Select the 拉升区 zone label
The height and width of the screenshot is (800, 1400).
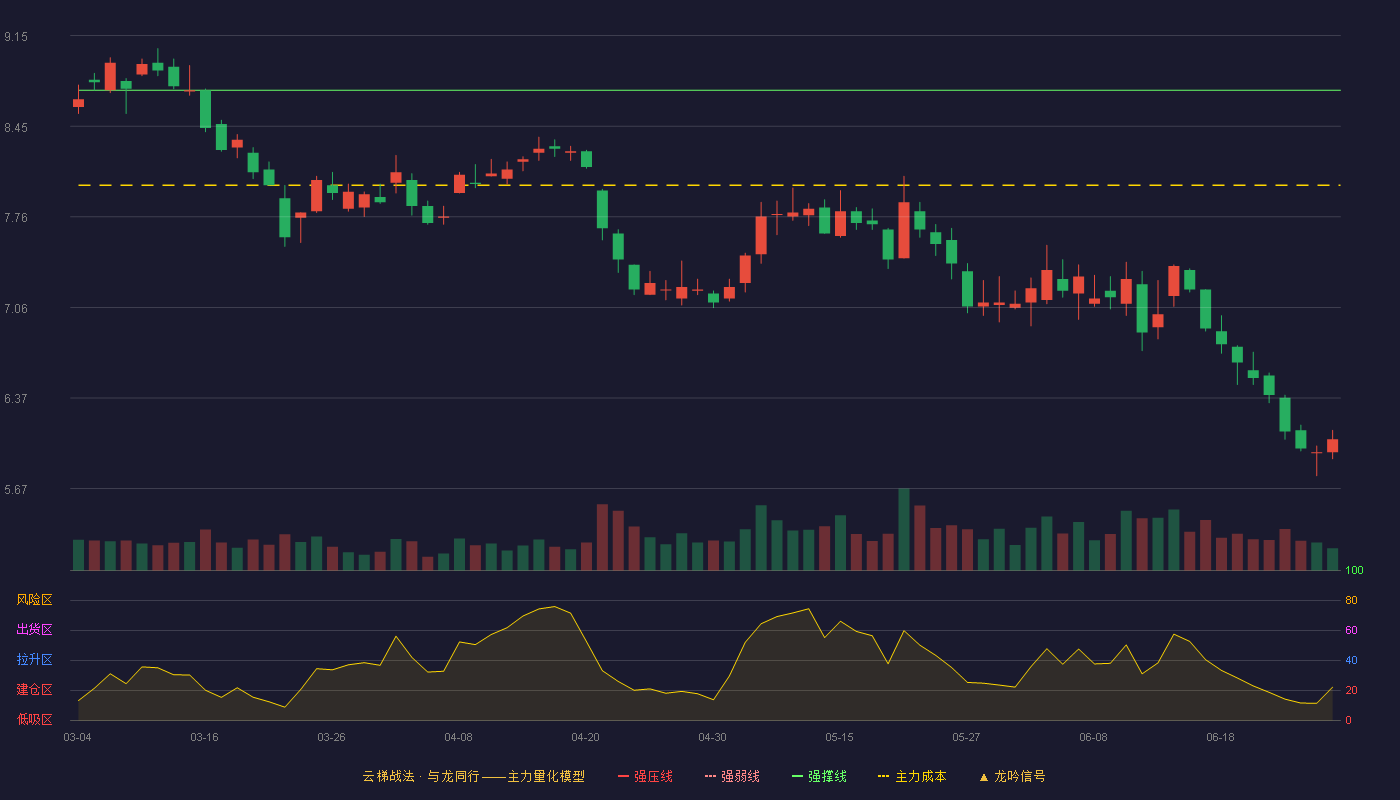tap(34, 660)
